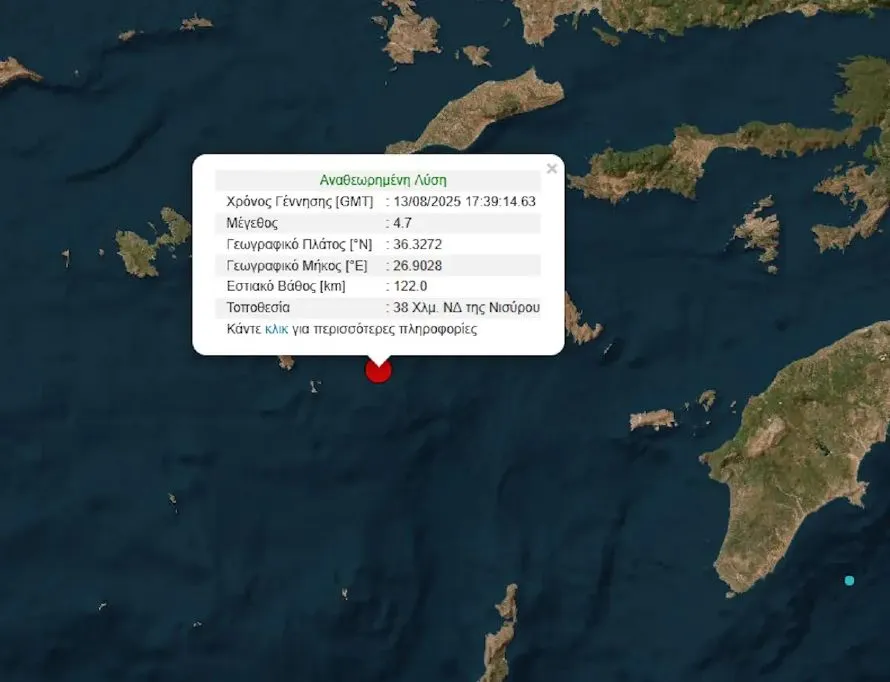Click the 'Μέγεθος' label
Viewport: 890px width, 682px height.
[x=252, y=223]
